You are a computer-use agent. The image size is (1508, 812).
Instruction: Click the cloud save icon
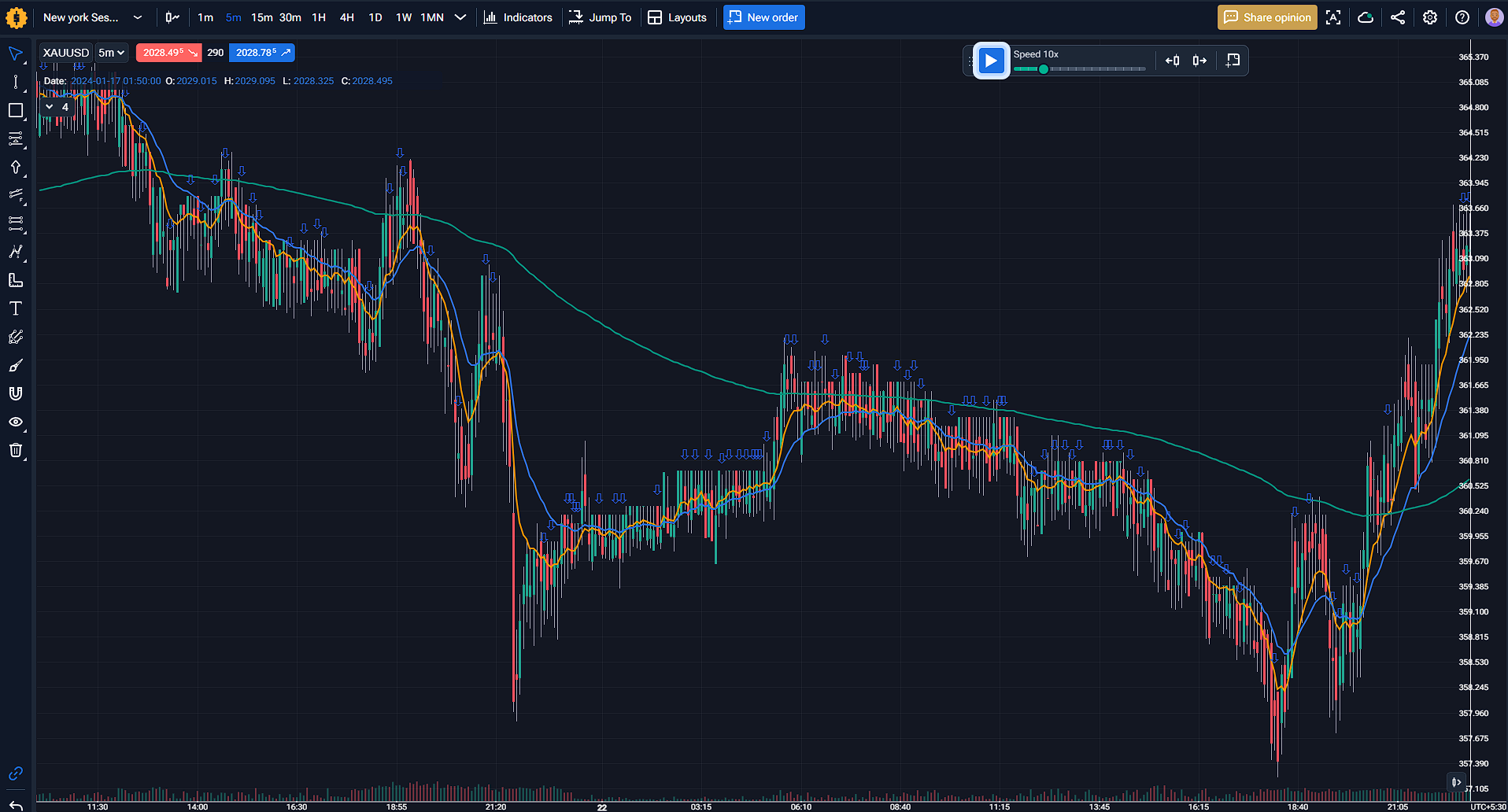(x=1365, y=17)
